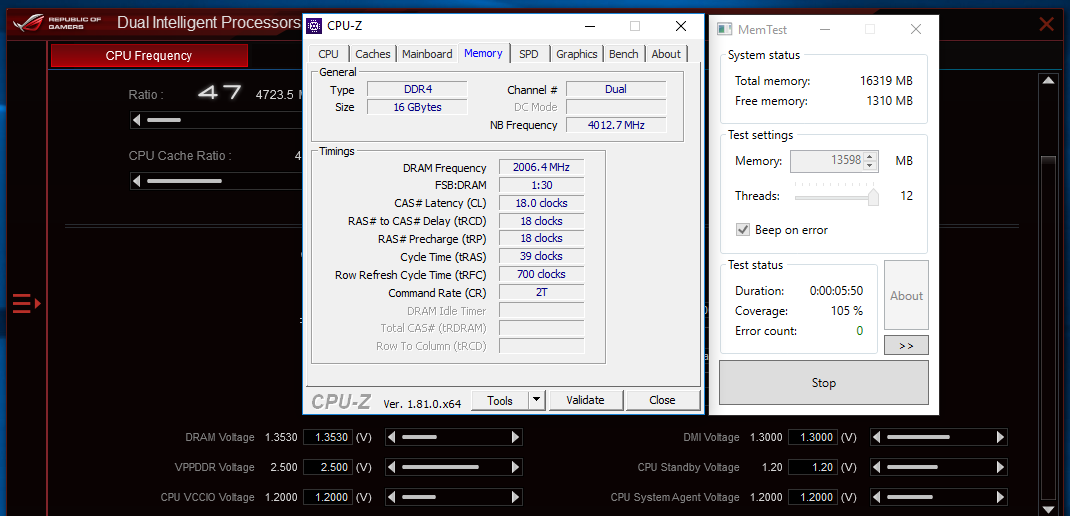Increase VPPDDR Voltage with right arrow
Screen dimensions: 1070x516
[x=516, y=467]
